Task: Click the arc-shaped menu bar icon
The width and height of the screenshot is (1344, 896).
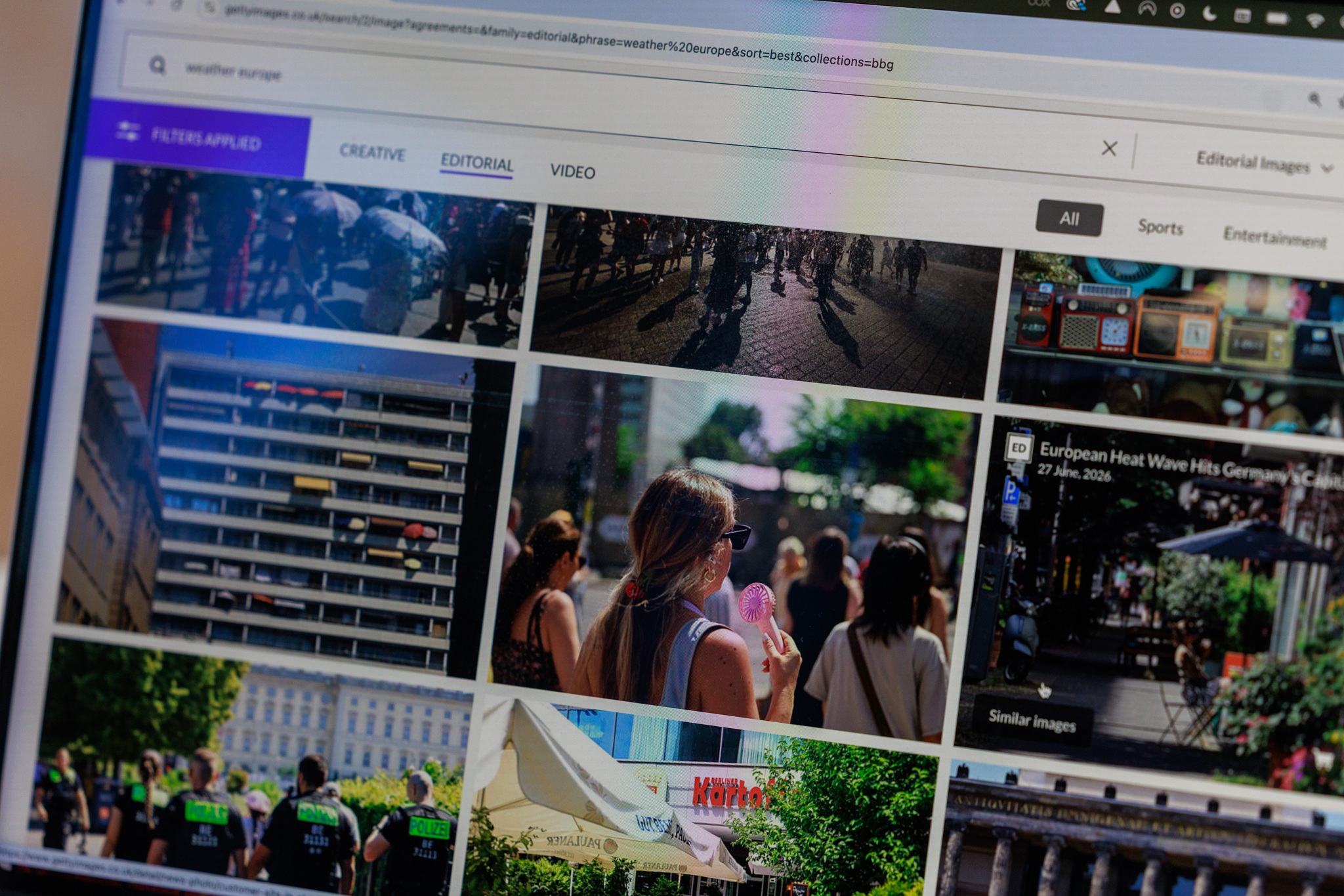Action: (x=1146, y=9)
